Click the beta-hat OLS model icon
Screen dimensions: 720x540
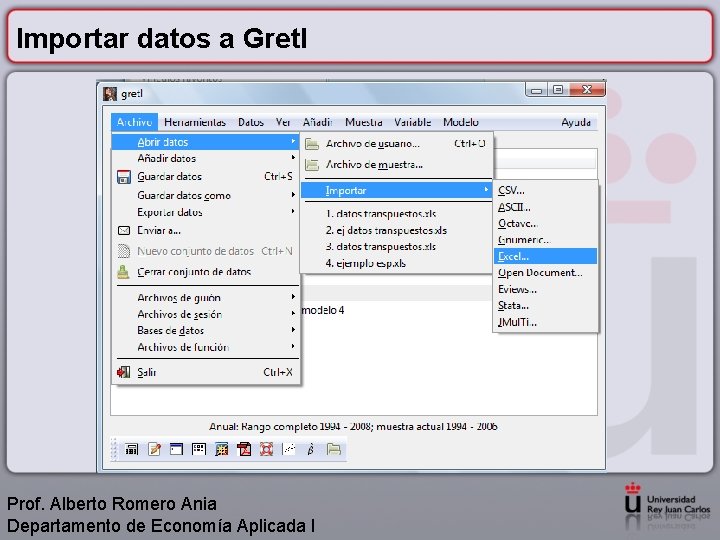pos(311,449)
